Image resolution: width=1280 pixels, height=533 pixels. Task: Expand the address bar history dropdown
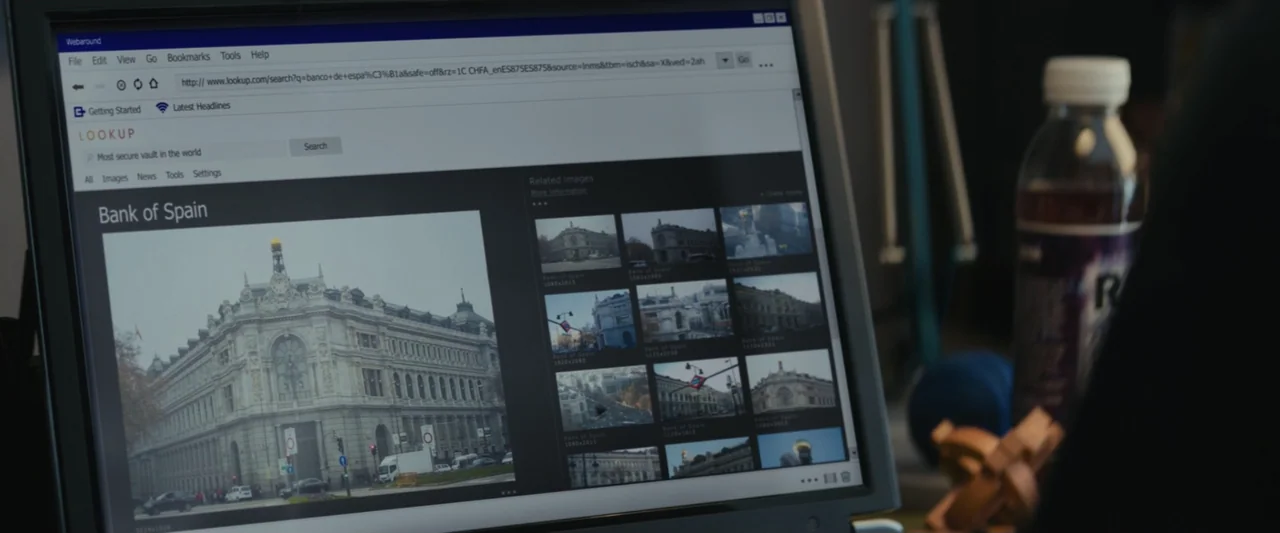(725, 60)
